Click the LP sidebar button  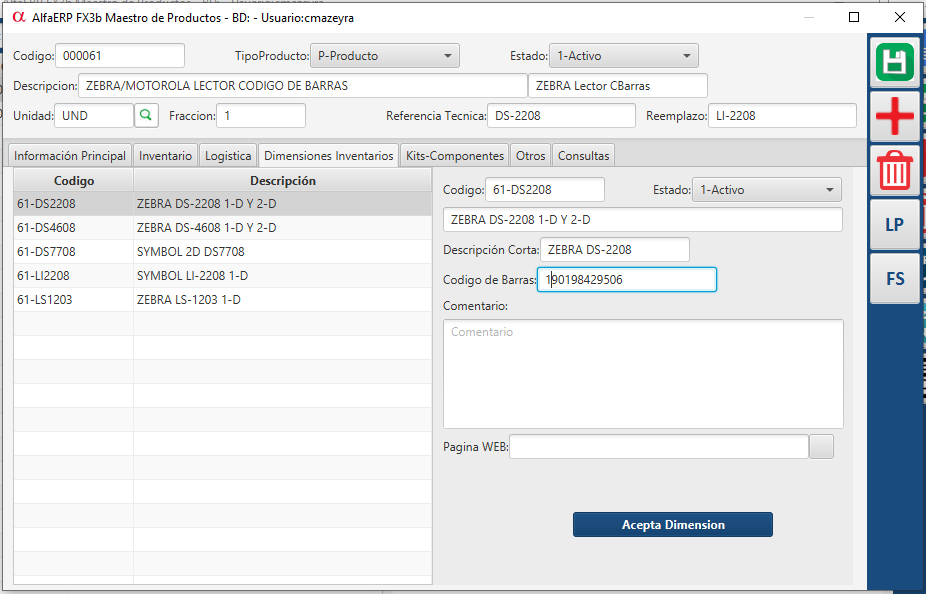click(x=895, y=225)
